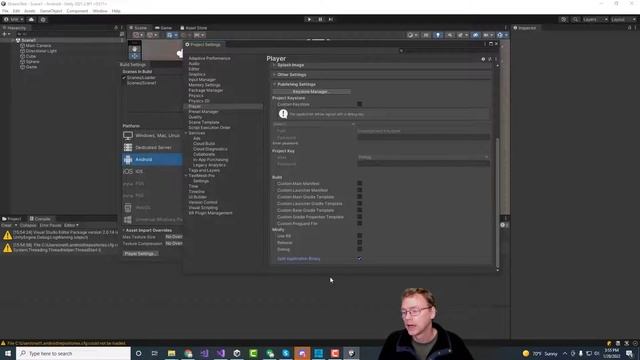Enable Custom Main Manifest checkbox
The width and height of the screenshot is (640, 360).
pos(360,184)
